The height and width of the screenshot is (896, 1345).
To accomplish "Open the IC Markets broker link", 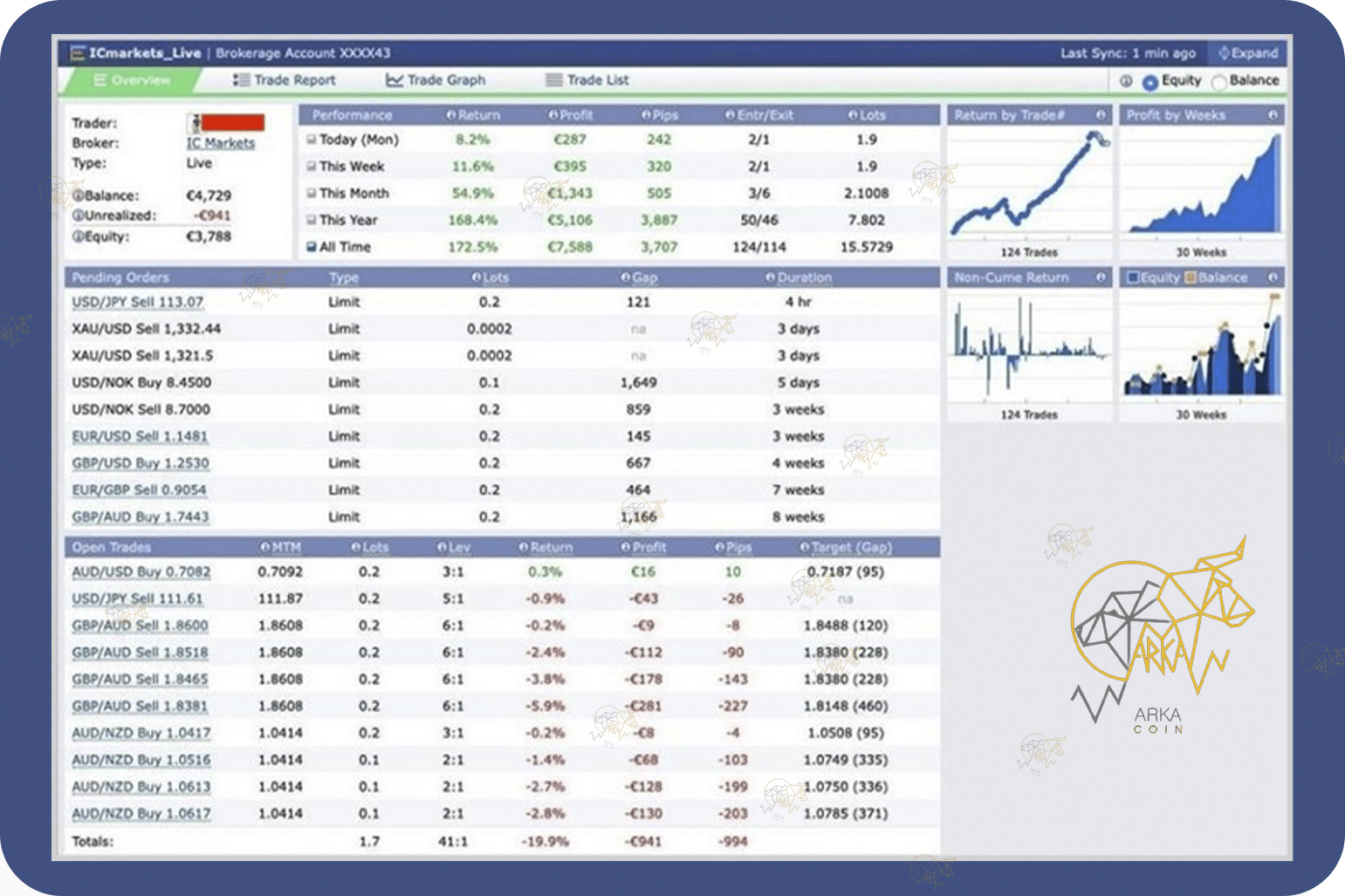I will pos(220,143).
